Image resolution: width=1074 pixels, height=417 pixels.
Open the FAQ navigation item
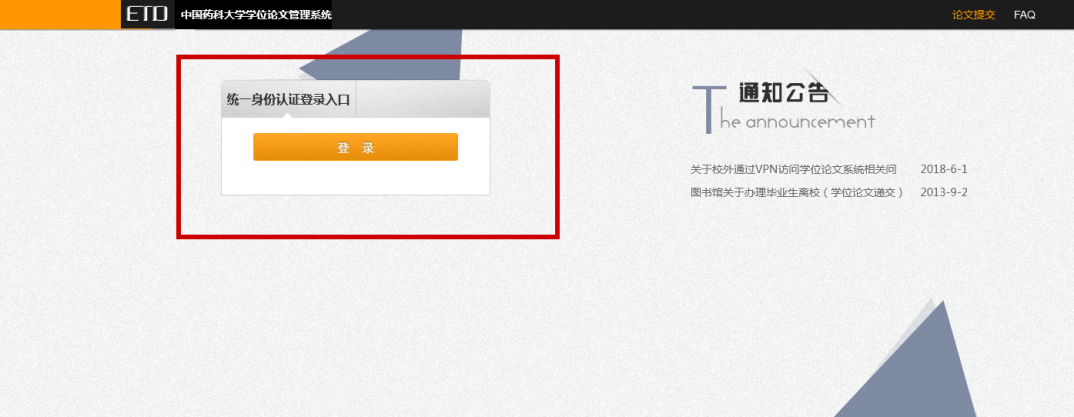[x=1024, y=15]
